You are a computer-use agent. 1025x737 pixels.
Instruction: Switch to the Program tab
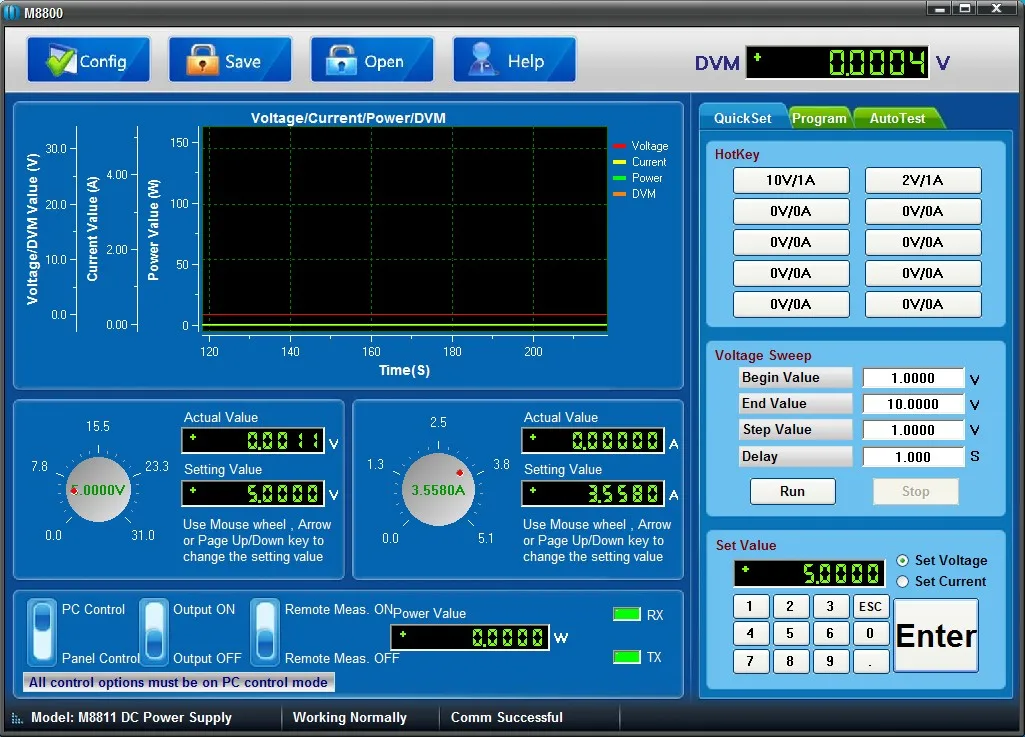819,118
